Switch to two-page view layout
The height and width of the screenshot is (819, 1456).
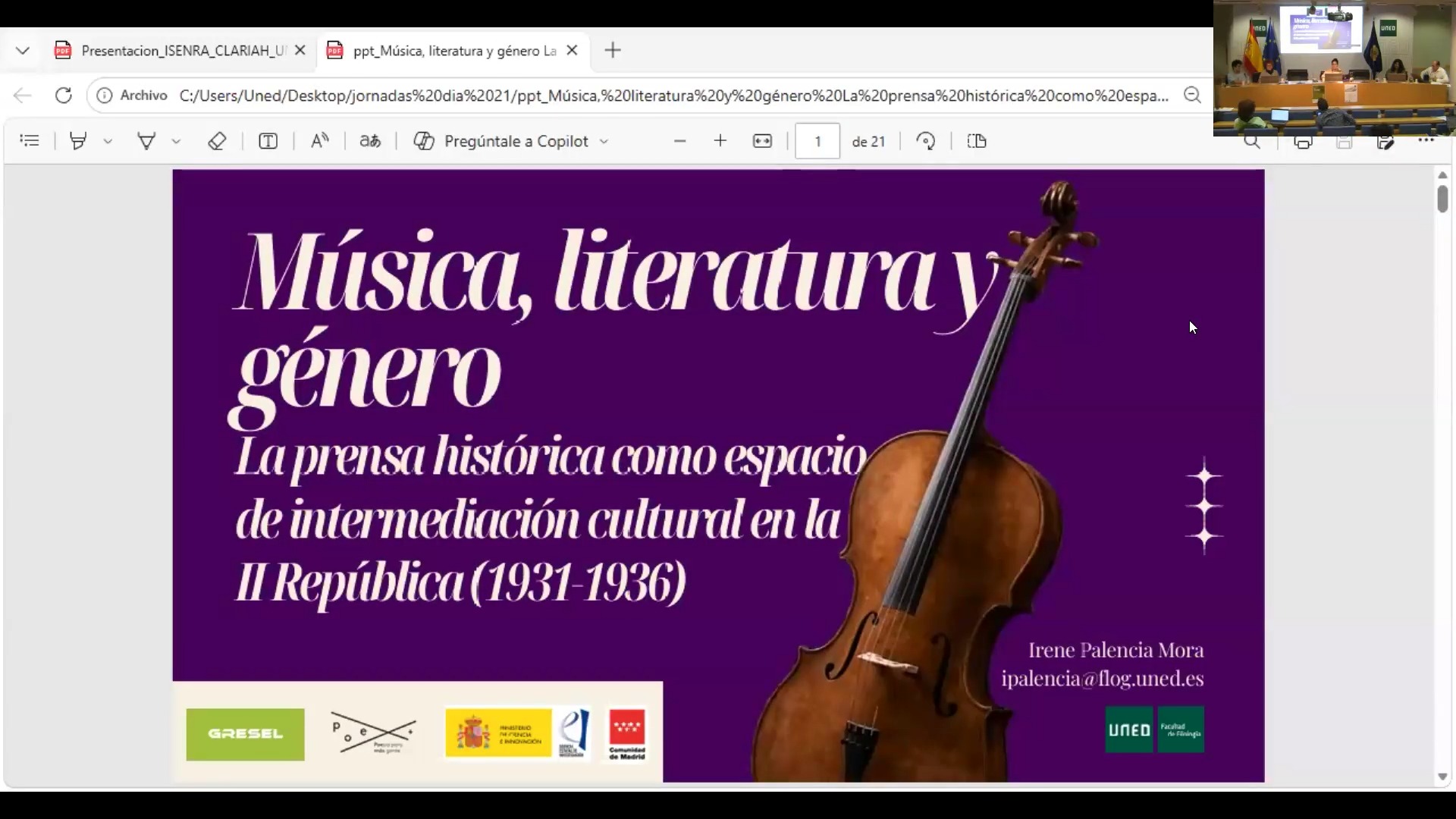pyautogui.click(x=977, y=141)
